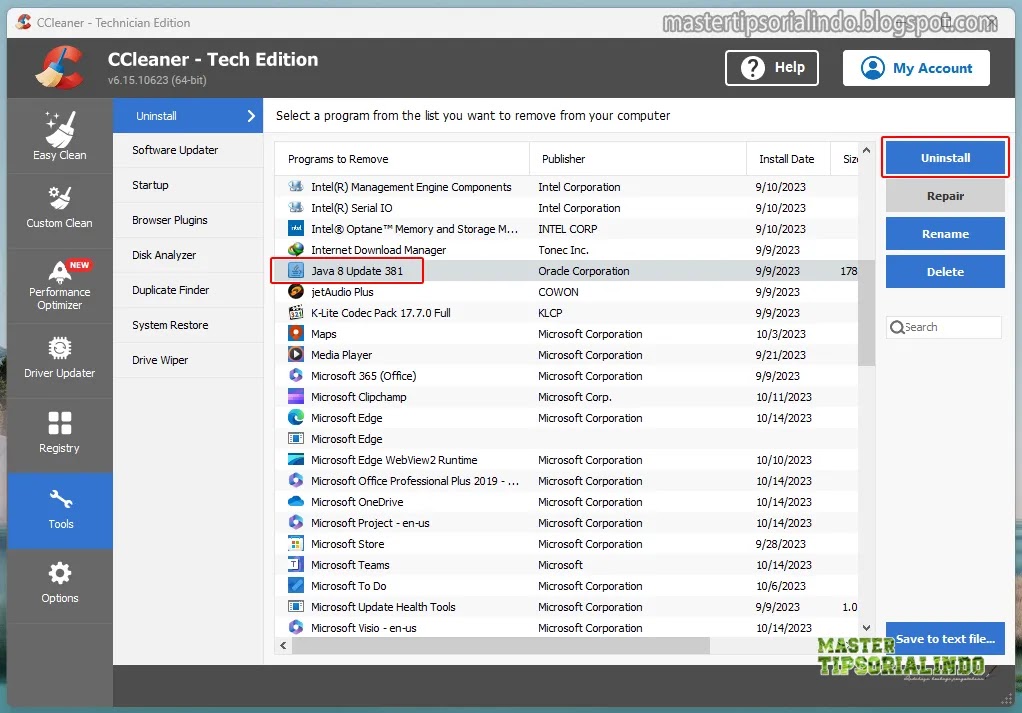Click the Maps app icon
The height and width of the screenshot is (713, 1022).
296,334
